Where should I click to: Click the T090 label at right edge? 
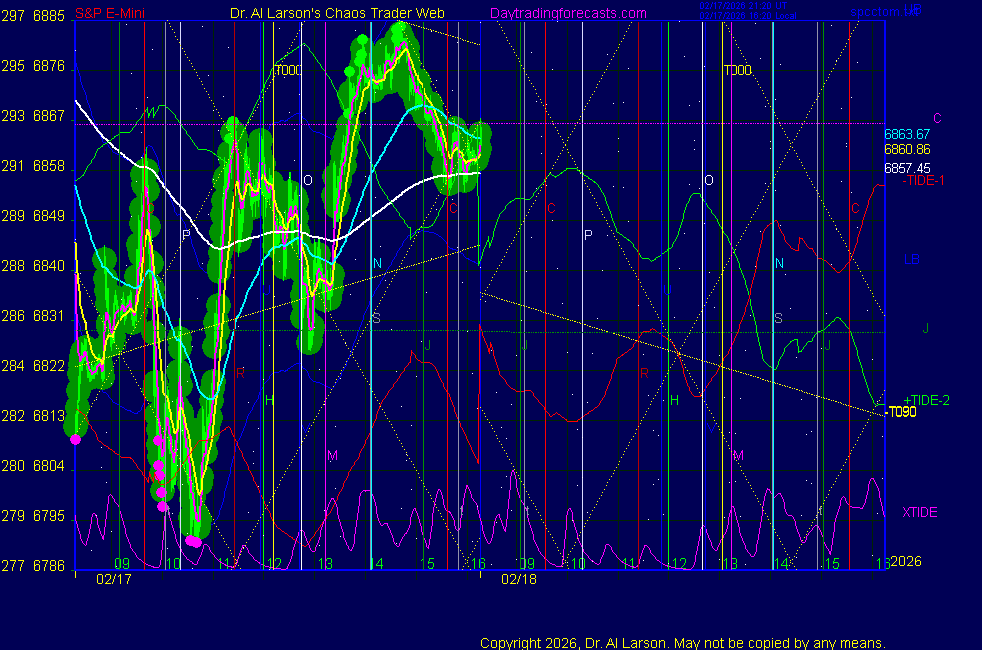tap(902, 412)
